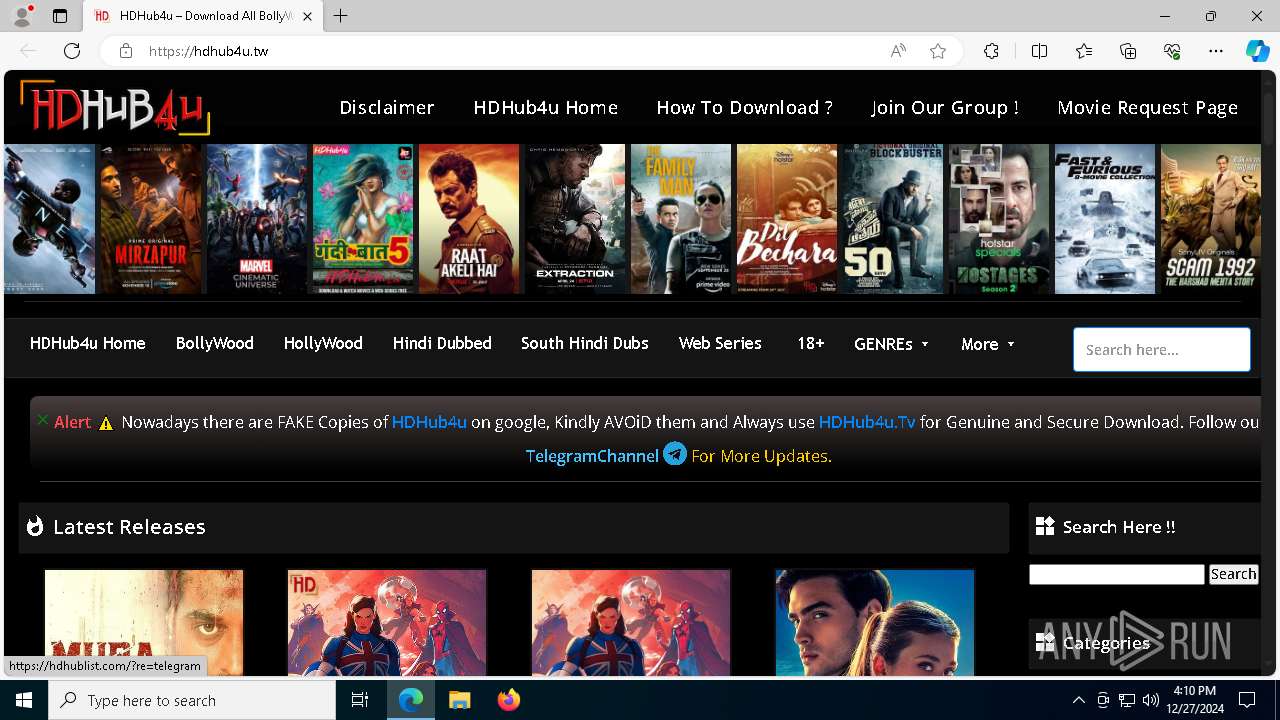Open the Mirzapur poster thumbnail
Viewport: 1280px width, 720px height.
coord(150,219)
